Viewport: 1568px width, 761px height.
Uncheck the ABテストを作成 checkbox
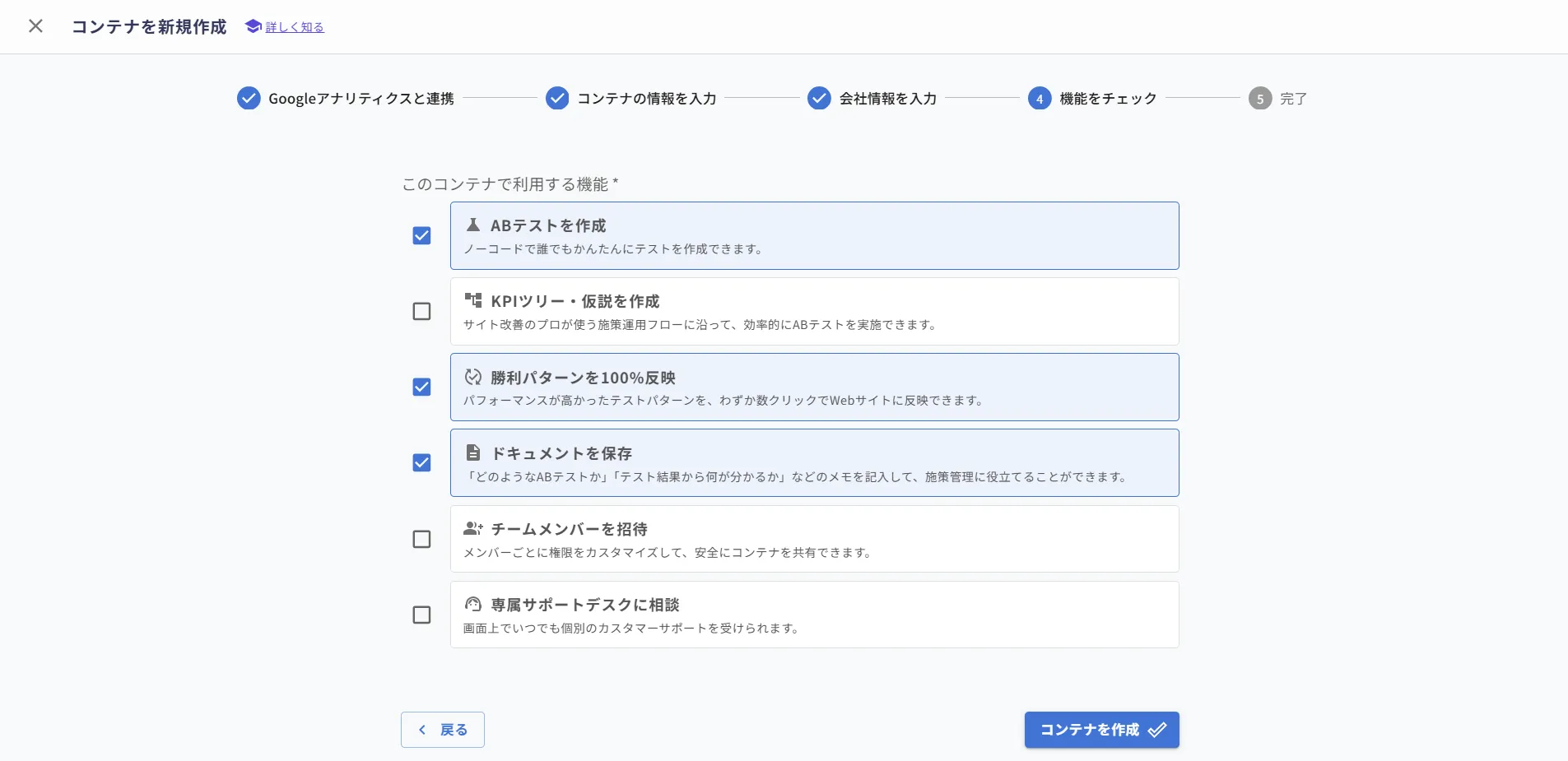point(421,236)
